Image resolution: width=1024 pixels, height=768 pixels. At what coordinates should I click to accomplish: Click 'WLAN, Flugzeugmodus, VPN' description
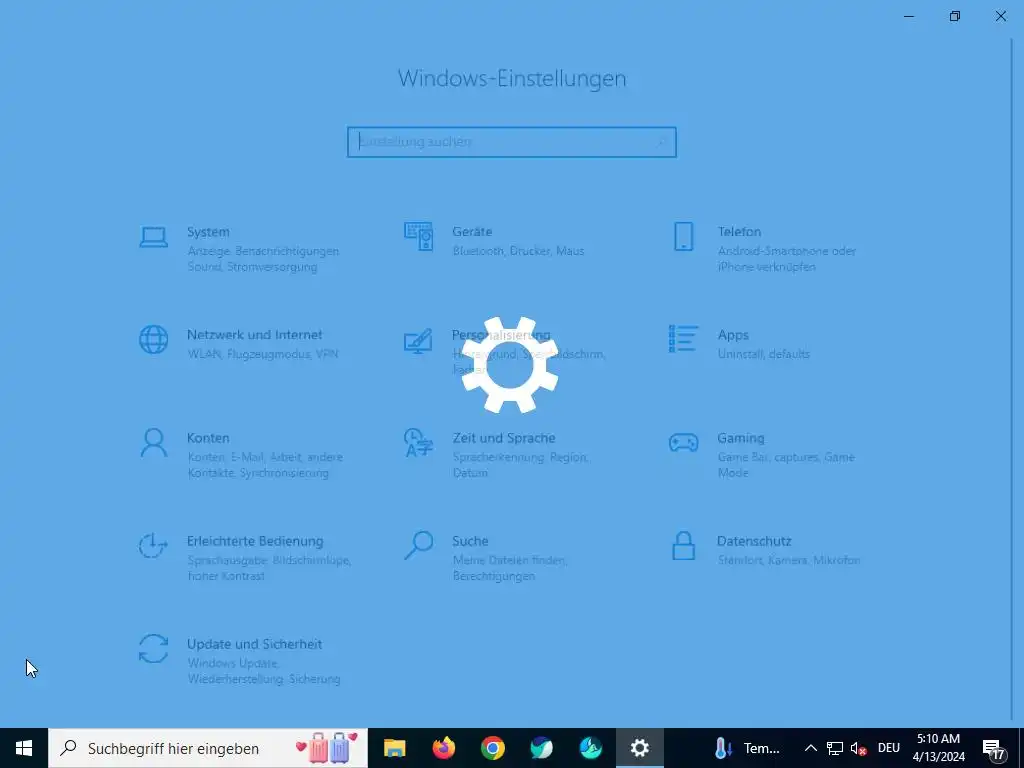point(263,354)
